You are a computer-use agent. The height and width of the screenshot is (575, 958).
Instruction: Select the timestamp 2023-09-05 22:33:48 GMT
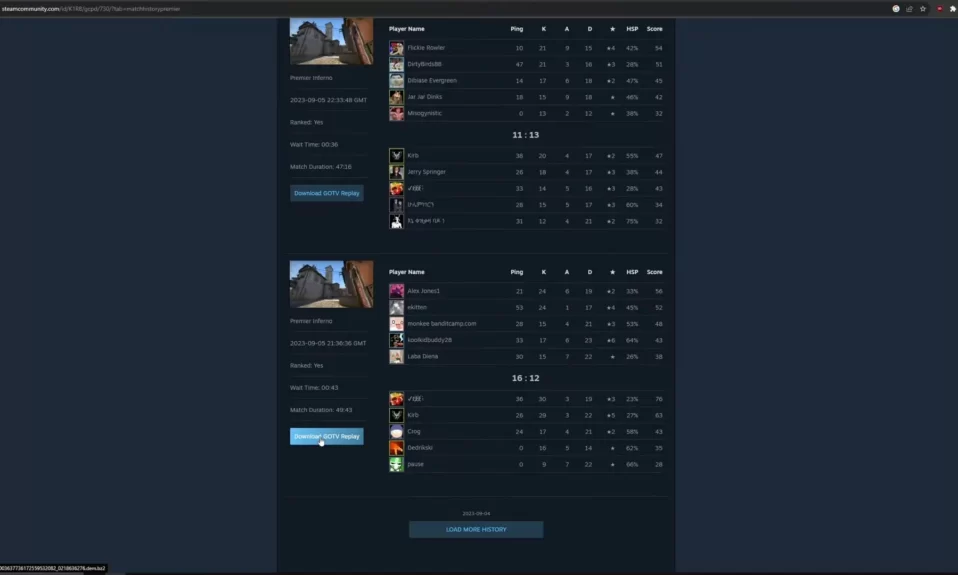(x=329, y=100)
